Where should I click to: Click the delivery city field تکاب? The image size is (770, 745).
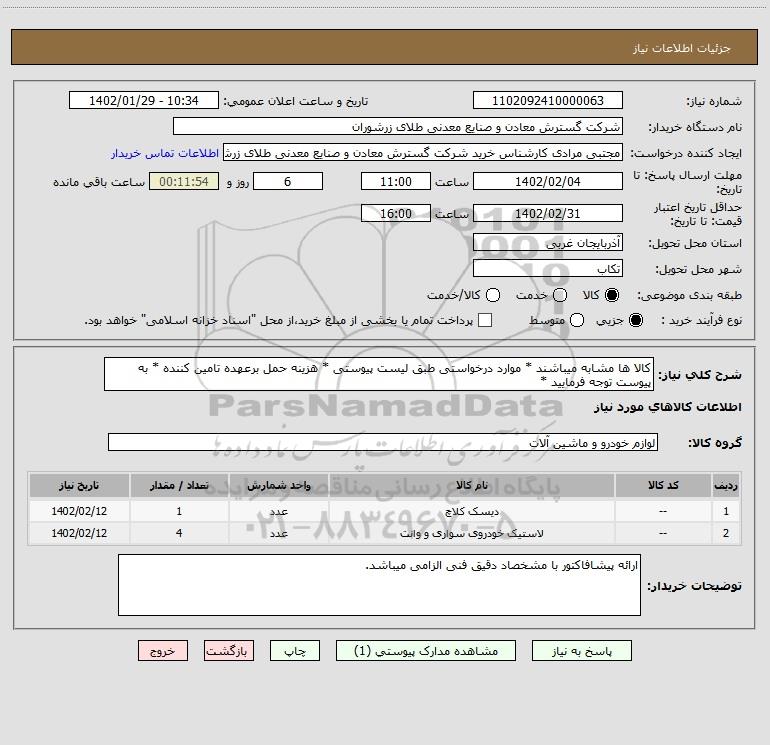(x=548, y=268)
